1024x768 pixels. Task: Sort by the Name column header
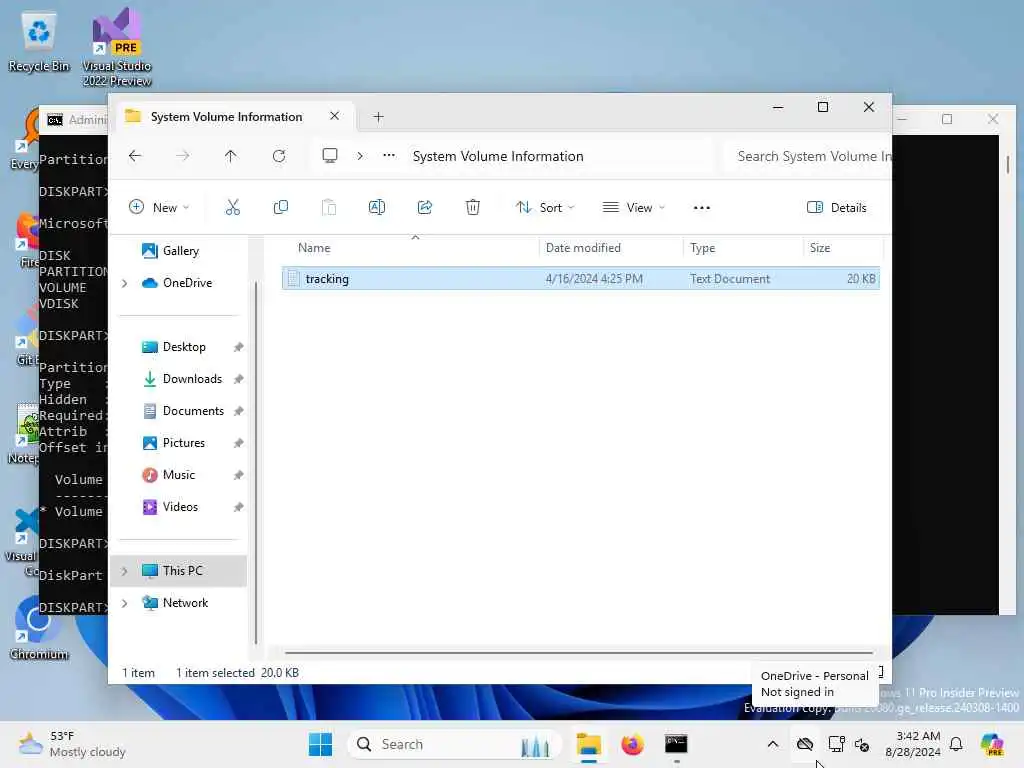[314, 248]
